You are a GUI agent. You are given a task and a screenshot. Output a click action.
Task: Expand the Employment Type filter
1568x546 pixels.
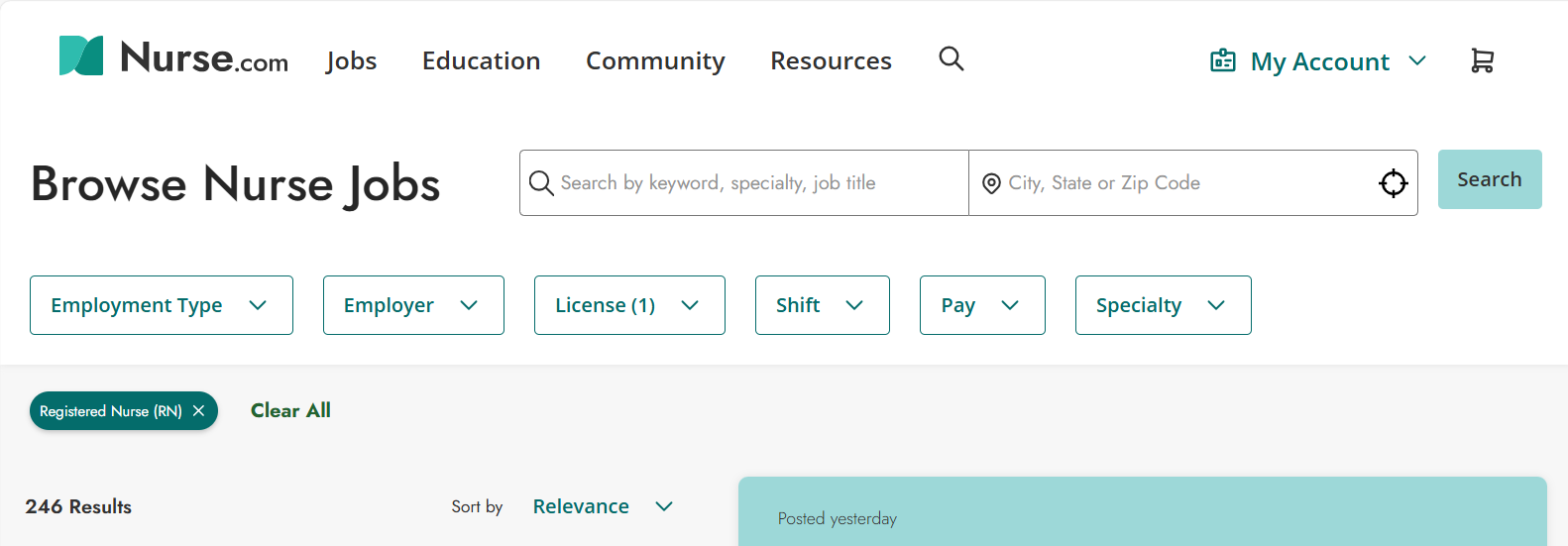point(162,305)
